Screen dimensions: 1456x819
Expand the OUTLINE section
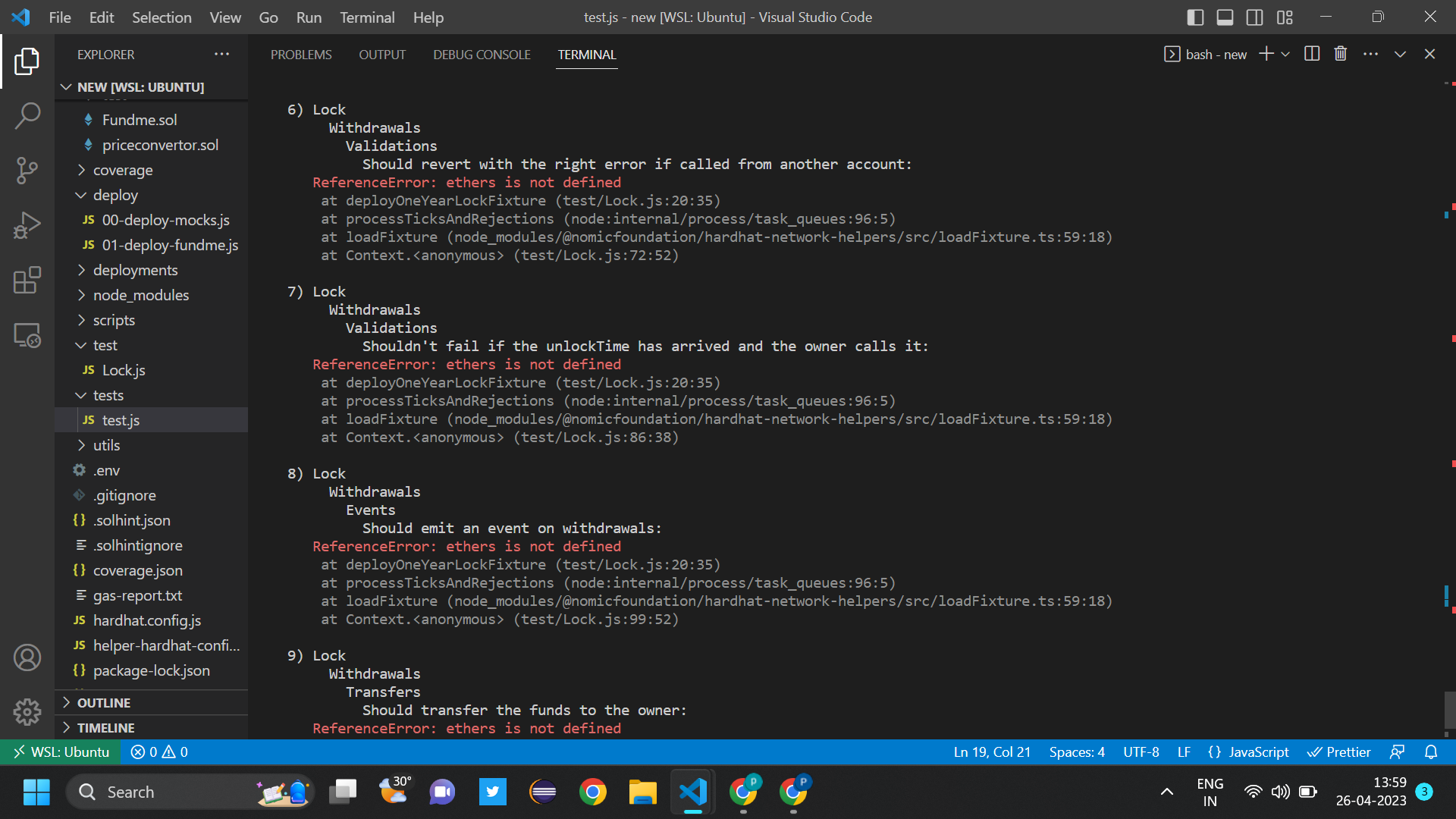104,703
